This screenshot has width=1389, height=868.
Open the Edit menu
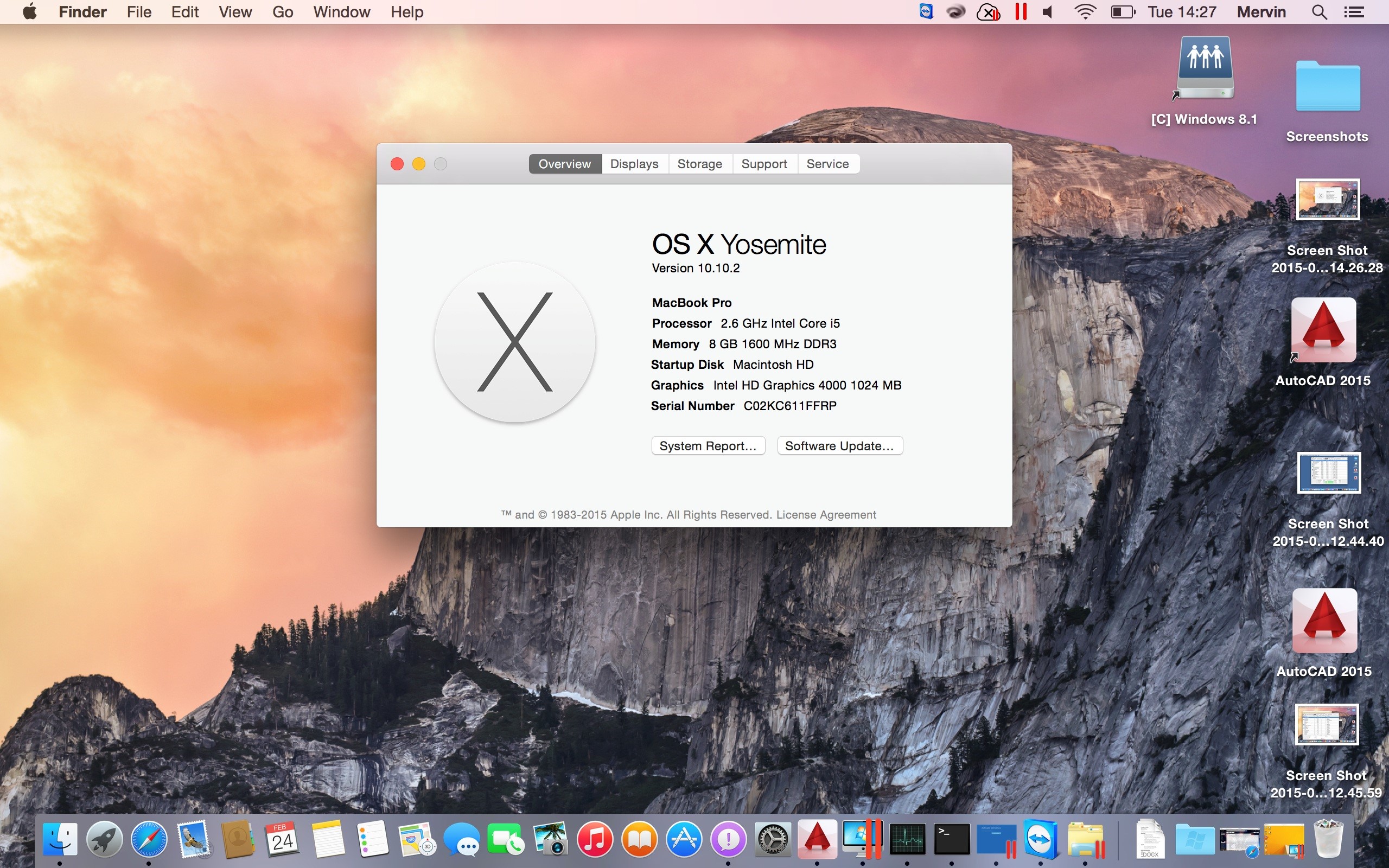[x=185, y=11]
